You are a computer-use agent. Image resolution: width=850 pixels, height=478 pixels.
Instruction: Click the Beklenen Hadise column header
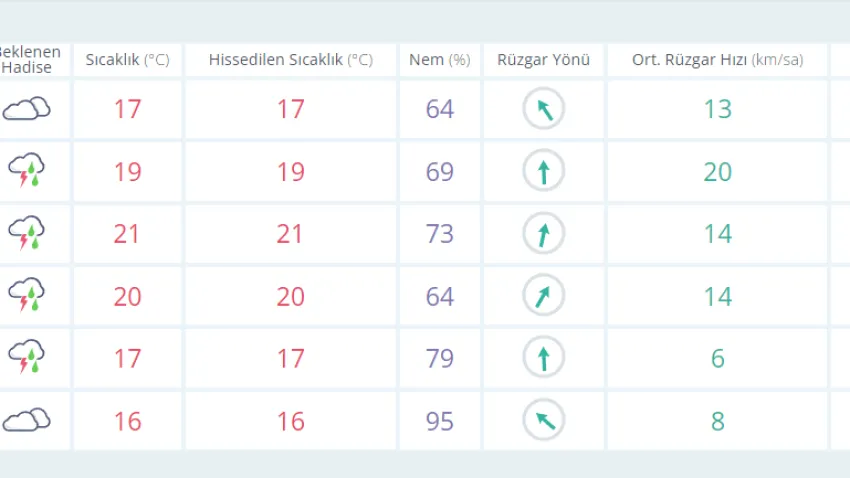[x=28, y=60]
